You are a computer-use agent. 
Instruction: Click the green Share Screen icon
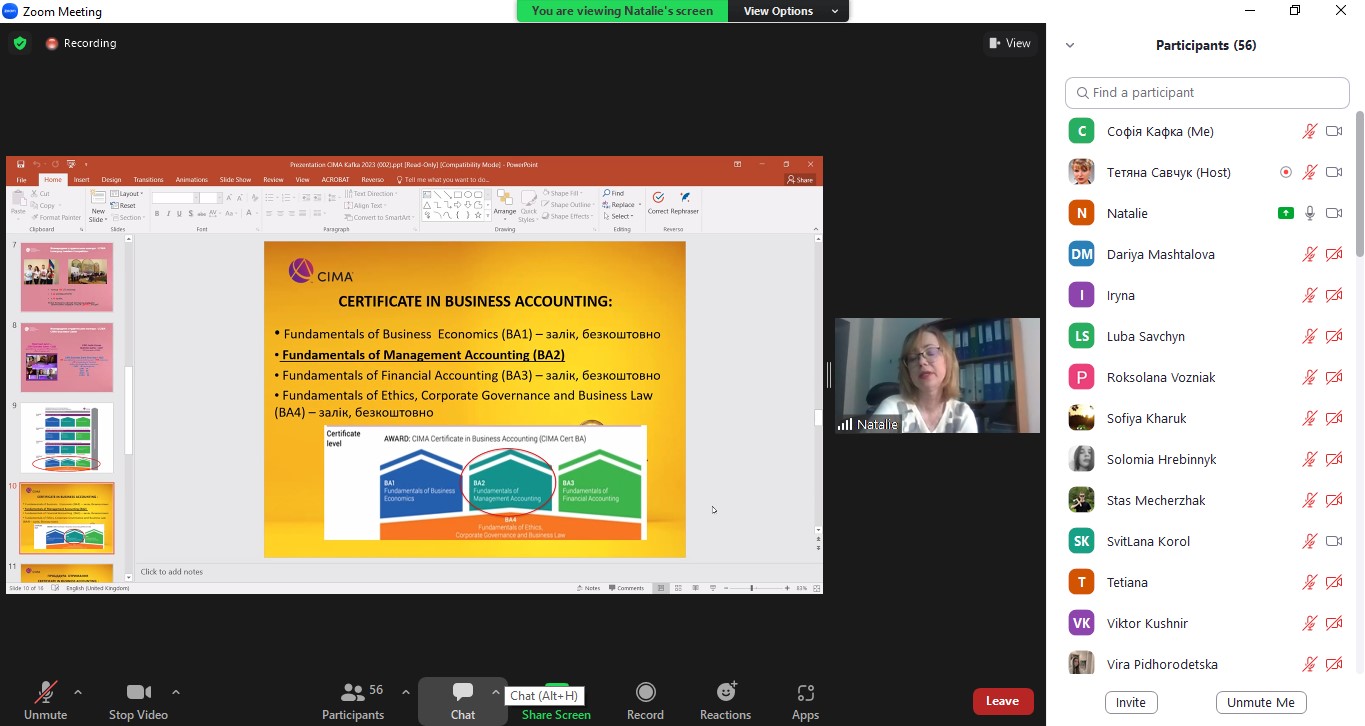(x=556, y=693)
